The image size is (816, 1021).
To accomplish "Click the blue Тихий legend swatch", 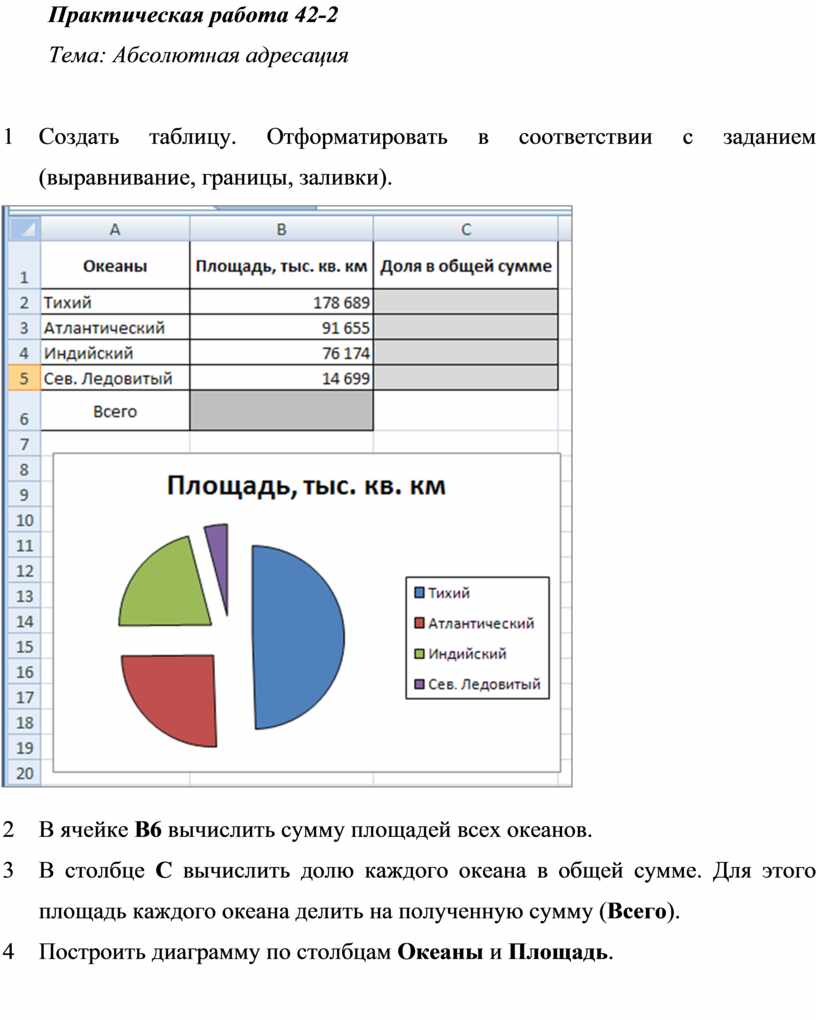I will coord(418,592).
